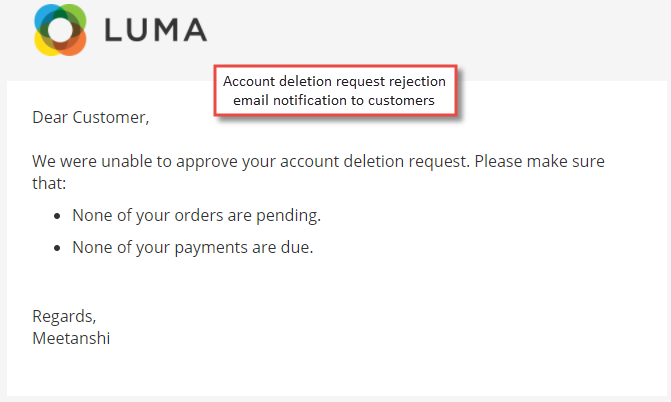Click the 'Dear Customer,' greeting line
The height and width of the screenshot is (402, 671).
[91, 117]
